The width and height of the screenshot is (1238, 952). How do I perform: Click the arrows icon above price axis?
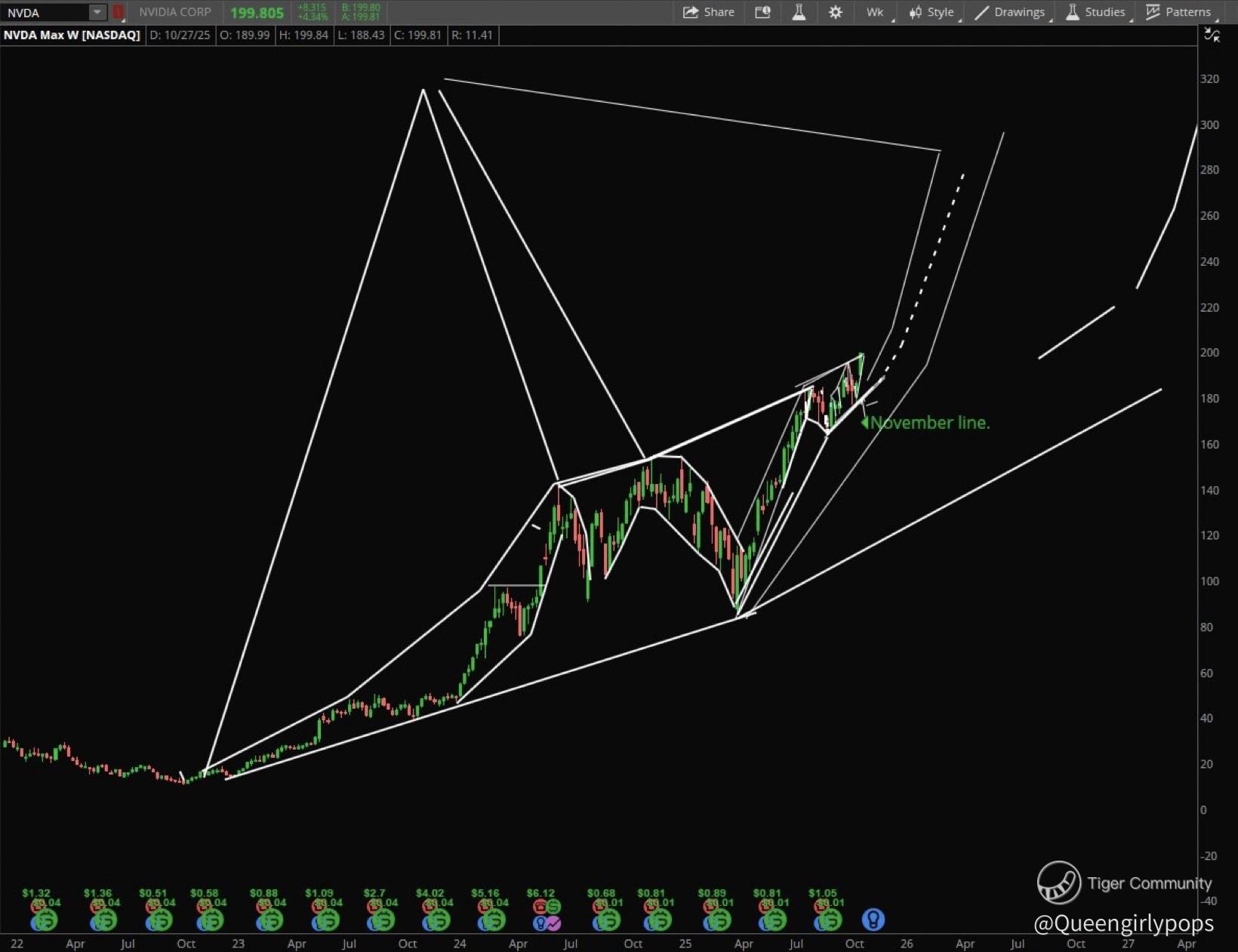[x=1212, y=35]
